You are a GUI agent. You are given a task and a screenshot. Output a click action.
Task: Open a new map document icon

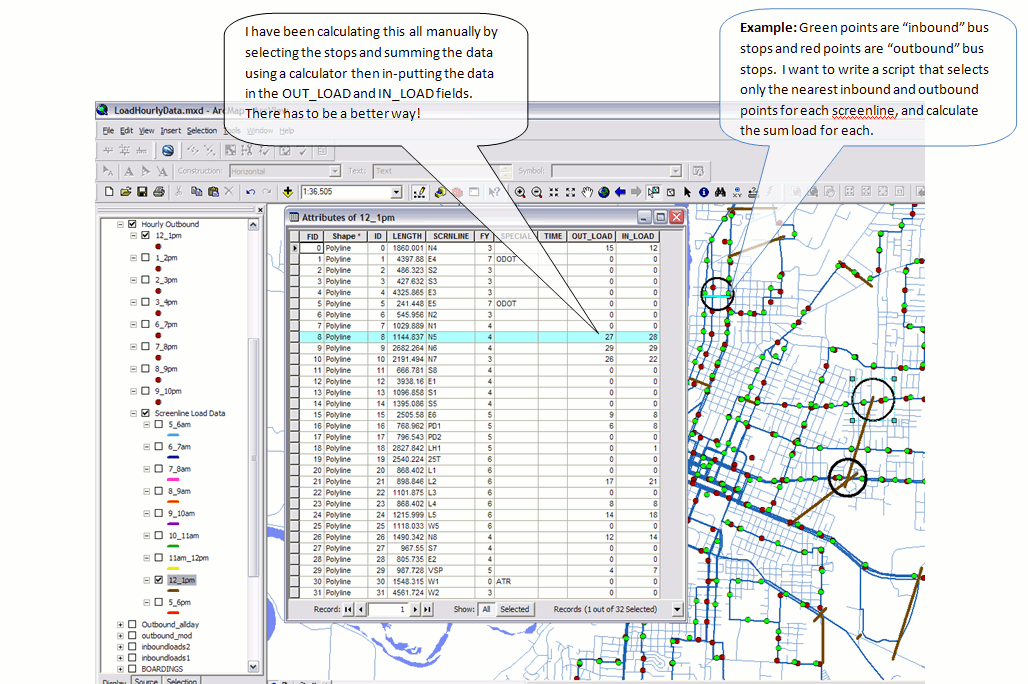[109, 191]
